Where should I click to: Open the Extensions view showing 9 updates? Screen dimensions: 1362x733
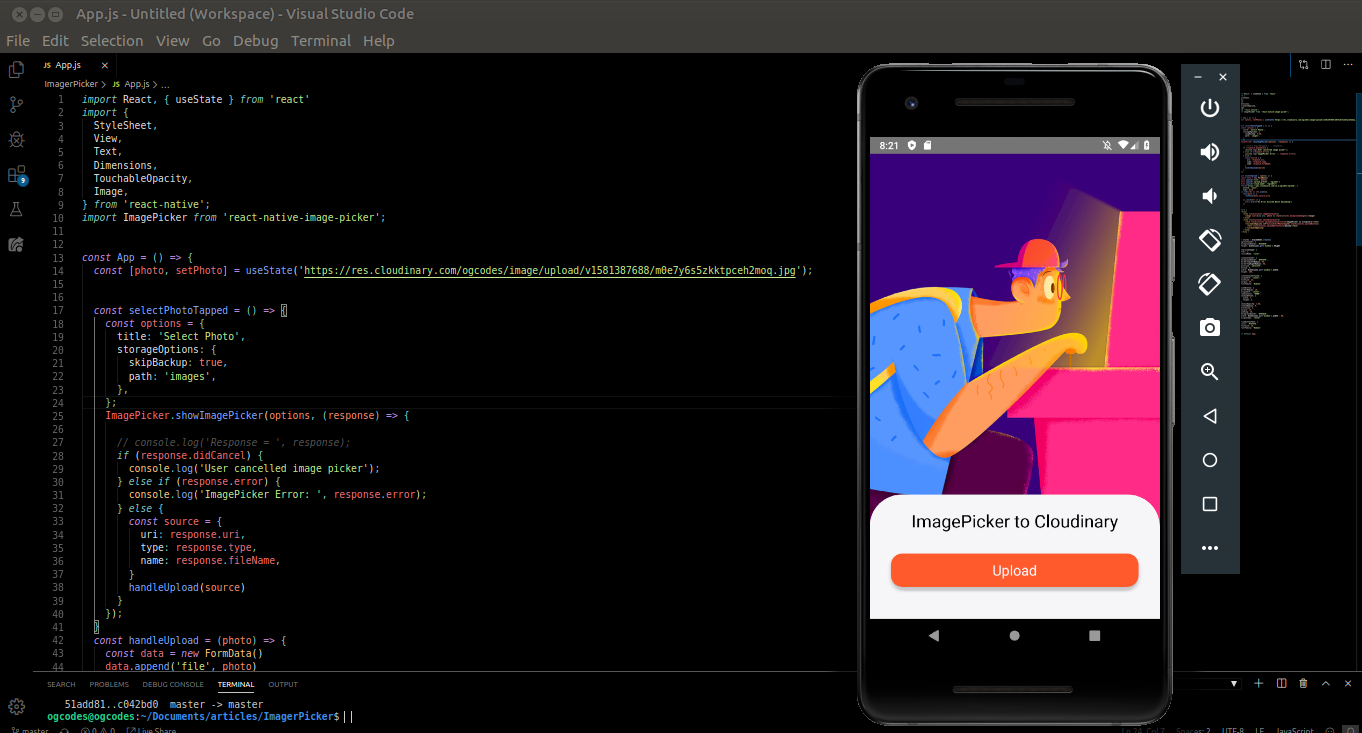tap(16, 175)
